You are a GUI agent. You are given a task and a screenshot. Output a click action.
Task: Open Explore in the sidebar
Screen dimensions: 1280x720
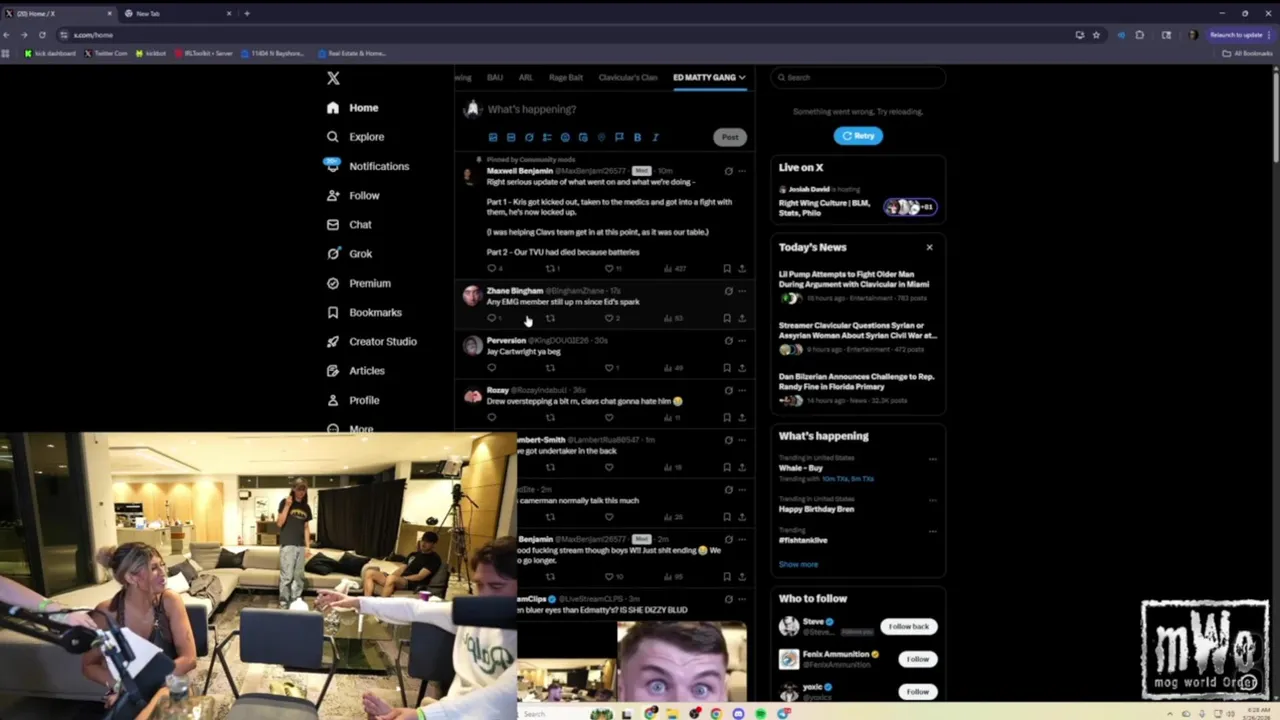coord(355,137)
